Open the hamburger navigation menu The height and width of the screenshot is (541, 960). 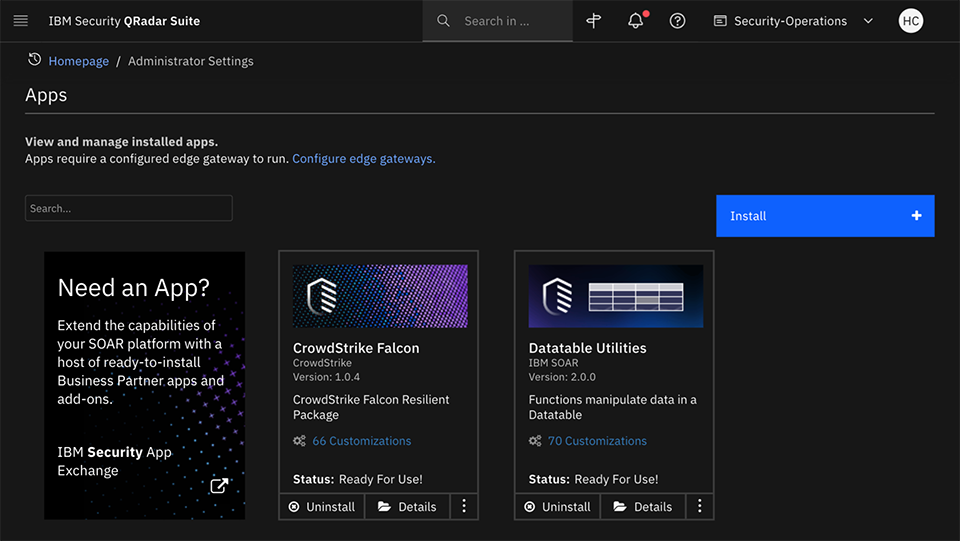click(21, 21)
